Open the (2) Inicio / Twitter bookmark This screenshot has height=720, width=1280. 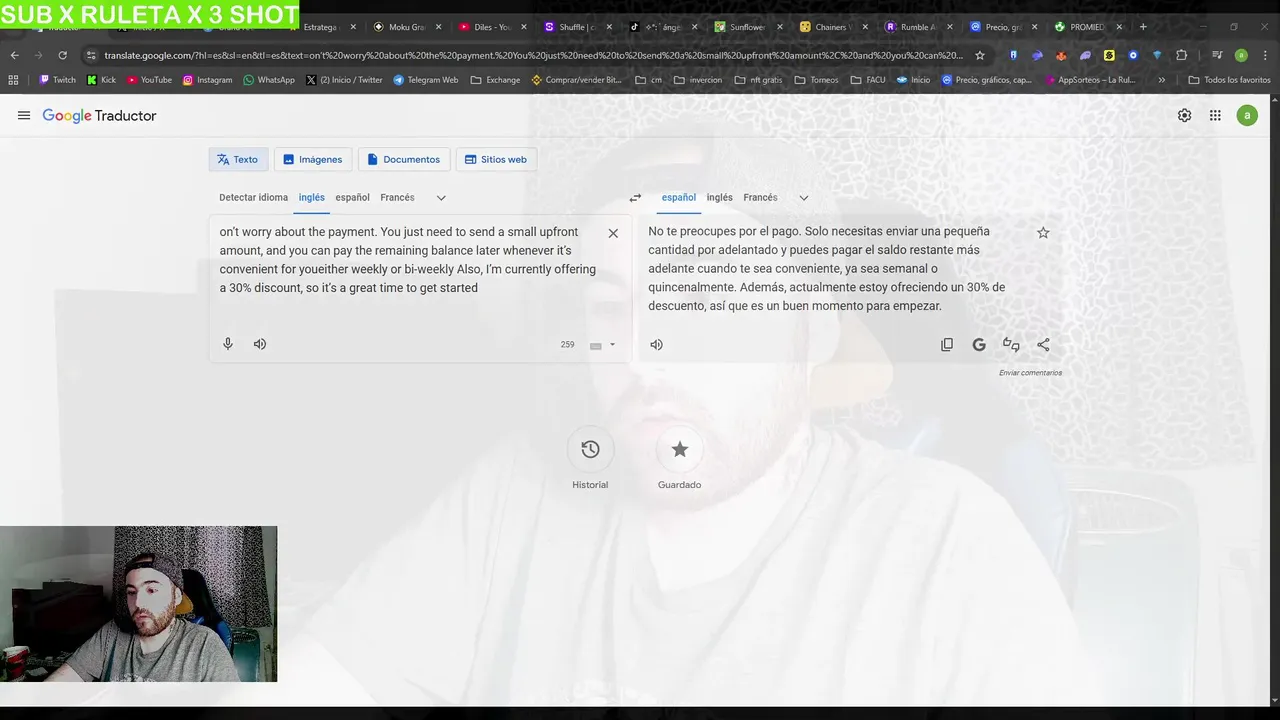(344, 80)
